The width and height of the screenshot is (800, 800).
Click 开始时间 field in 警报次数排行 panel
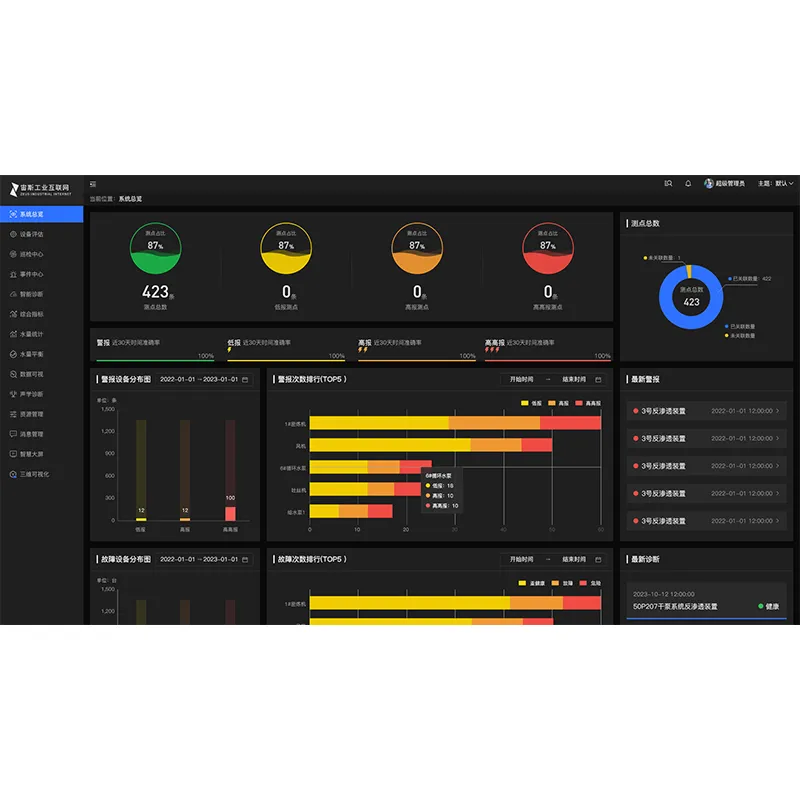(x=521, y=380)
